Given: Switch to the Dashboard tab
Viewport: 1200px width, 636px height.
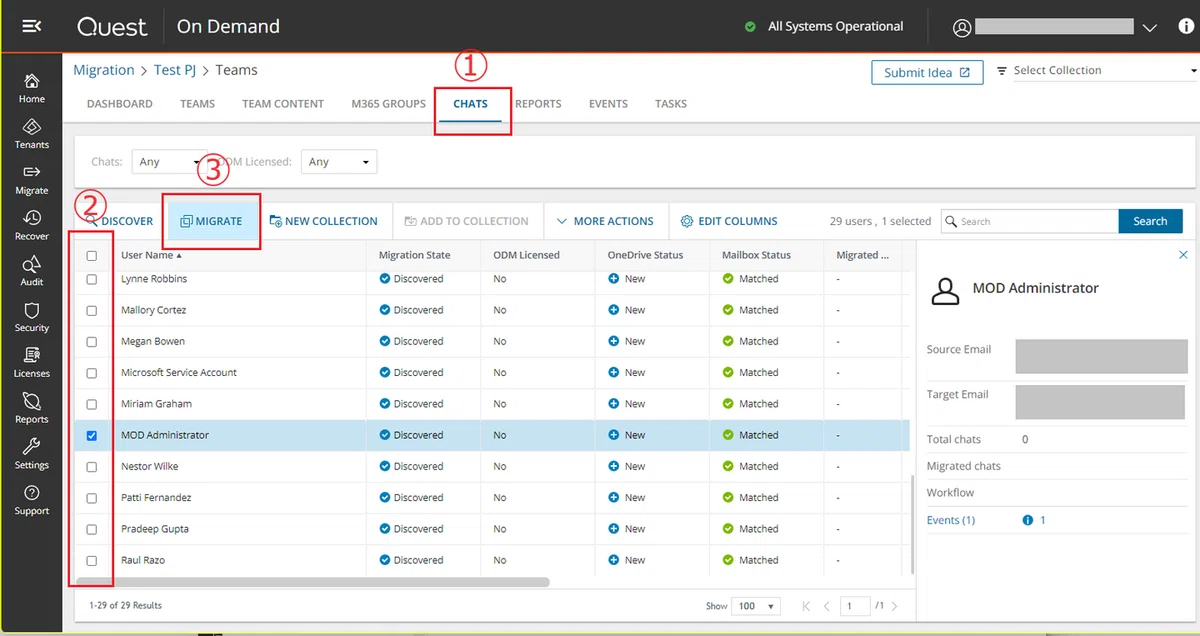Looking at the screenshot, I should [120, 104].
